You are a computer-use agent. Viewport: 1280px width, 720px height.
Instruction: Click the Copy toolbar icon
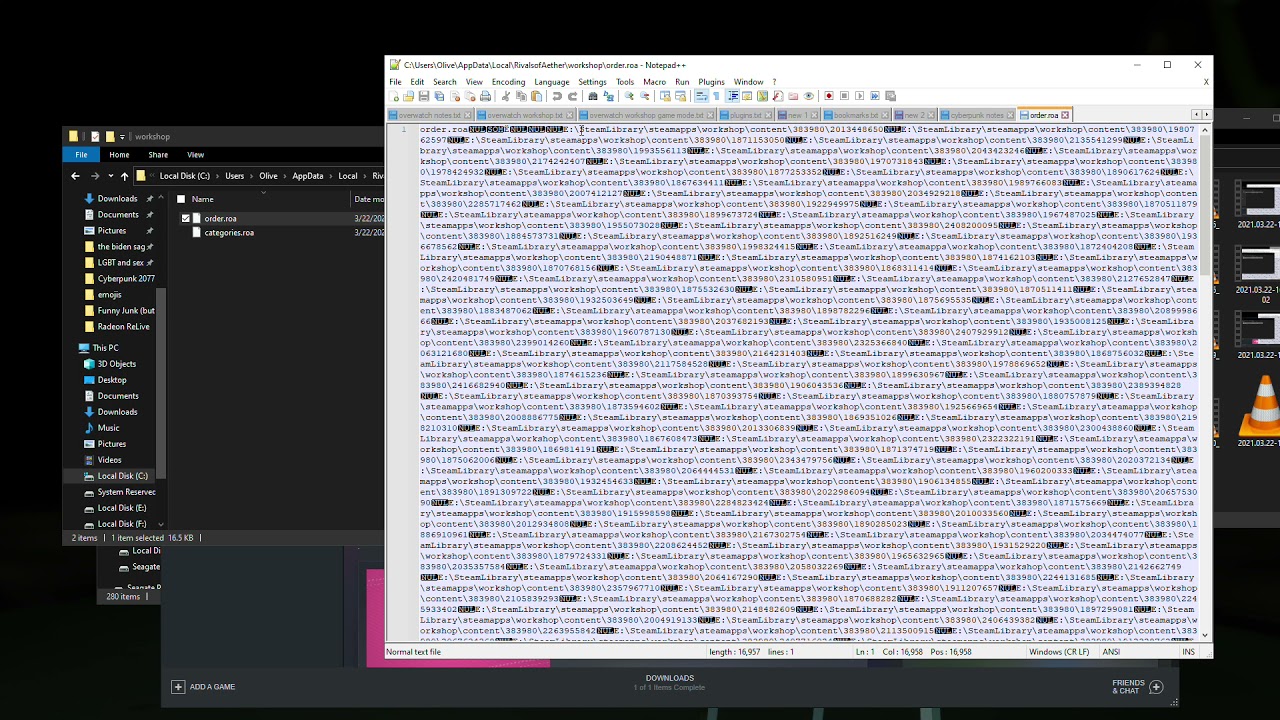click(x=521, y=96)
